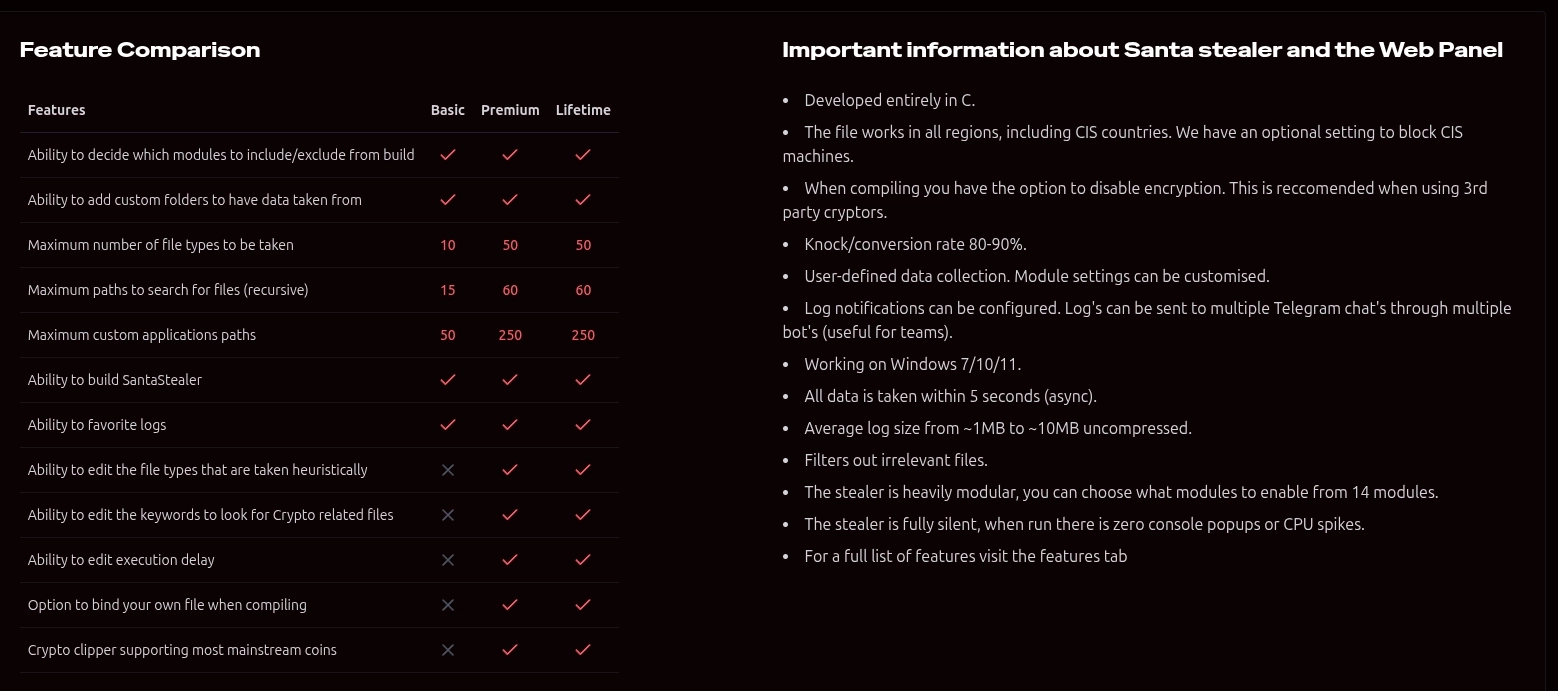Click the Lifetime checkmark for favorite logs row
Screen dimensions: 1558x691
pos(583,425)
